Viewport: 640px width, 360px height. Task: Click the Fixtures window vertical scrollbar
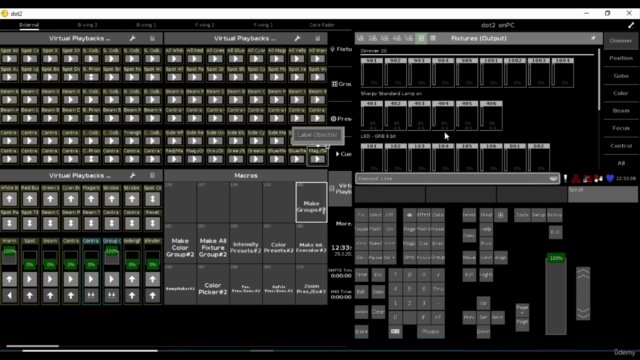pos(599,80)
